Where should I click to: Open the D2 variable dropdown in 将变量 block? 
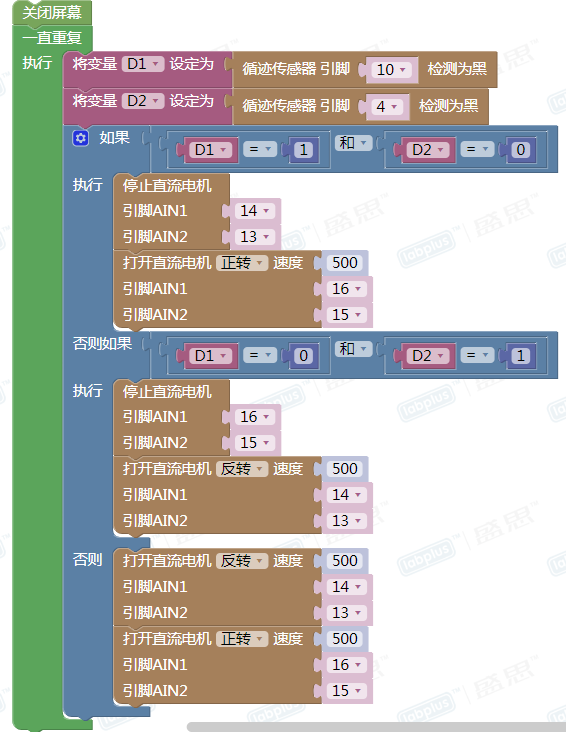143,101
